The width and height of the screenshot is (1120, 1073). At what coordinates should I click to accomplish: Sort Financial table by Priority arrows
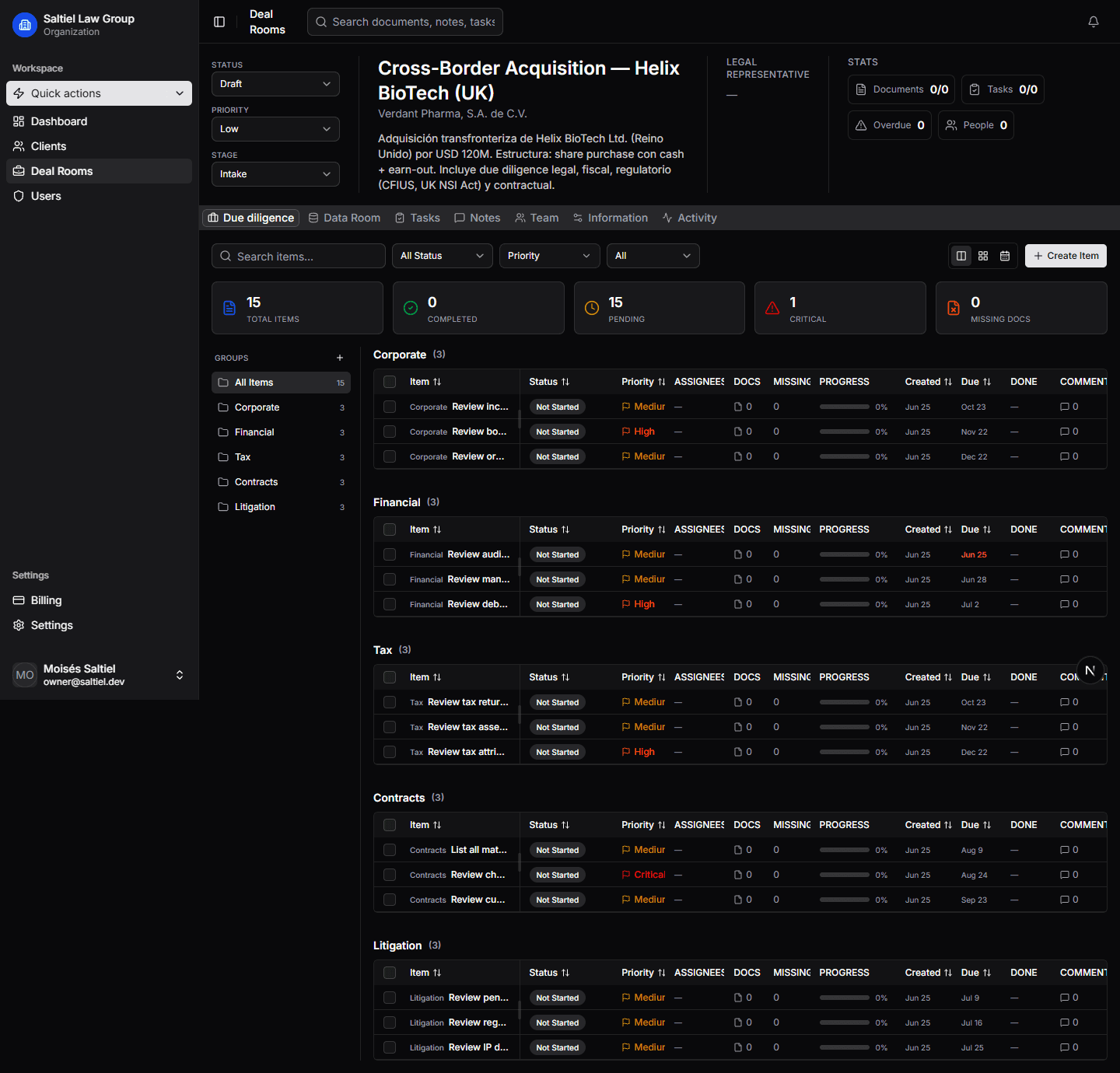[662, 530]
